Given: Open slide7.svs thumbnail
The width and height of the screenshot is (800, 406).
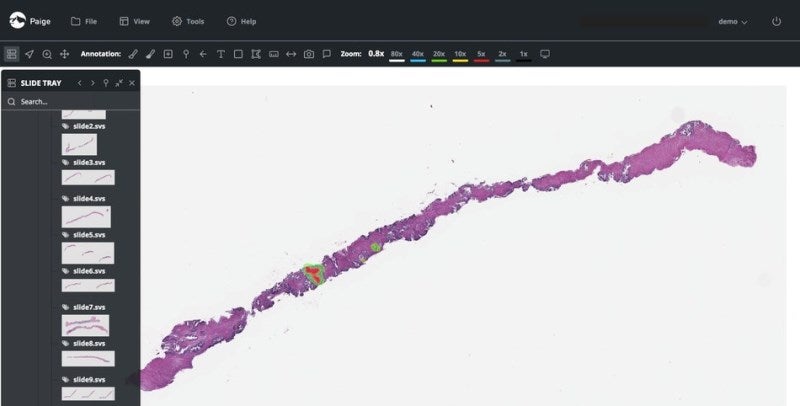Looking at the screenshot, I should click(86, 325).
